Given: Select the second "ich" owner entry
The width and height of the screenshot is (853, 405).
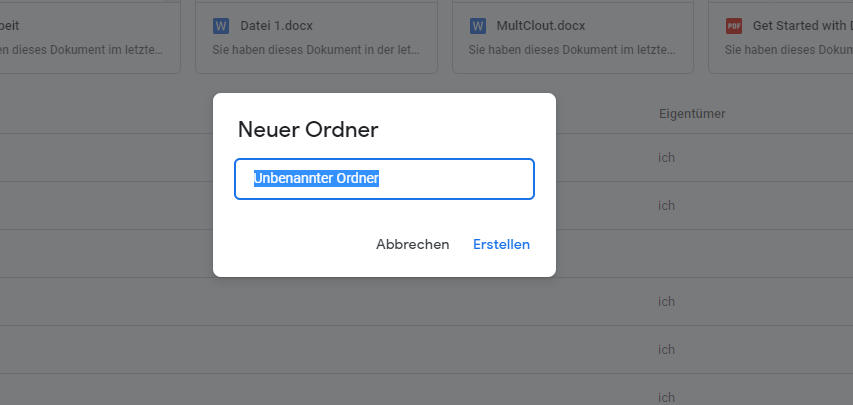Looking at the screenshot, I should pos(667,205).
